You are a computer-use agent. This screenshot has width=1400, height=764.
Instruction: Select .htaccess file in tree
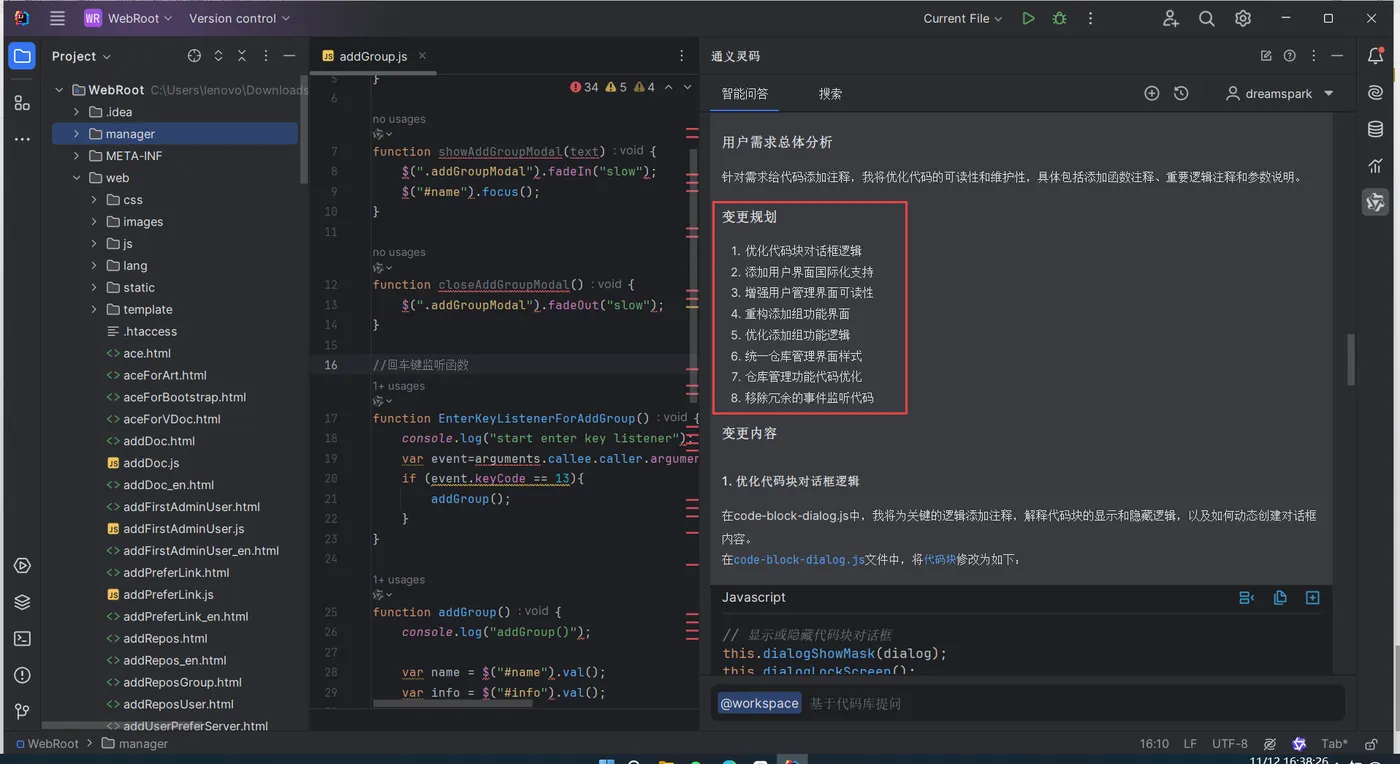pyautogui.click(x=150, y=332)
